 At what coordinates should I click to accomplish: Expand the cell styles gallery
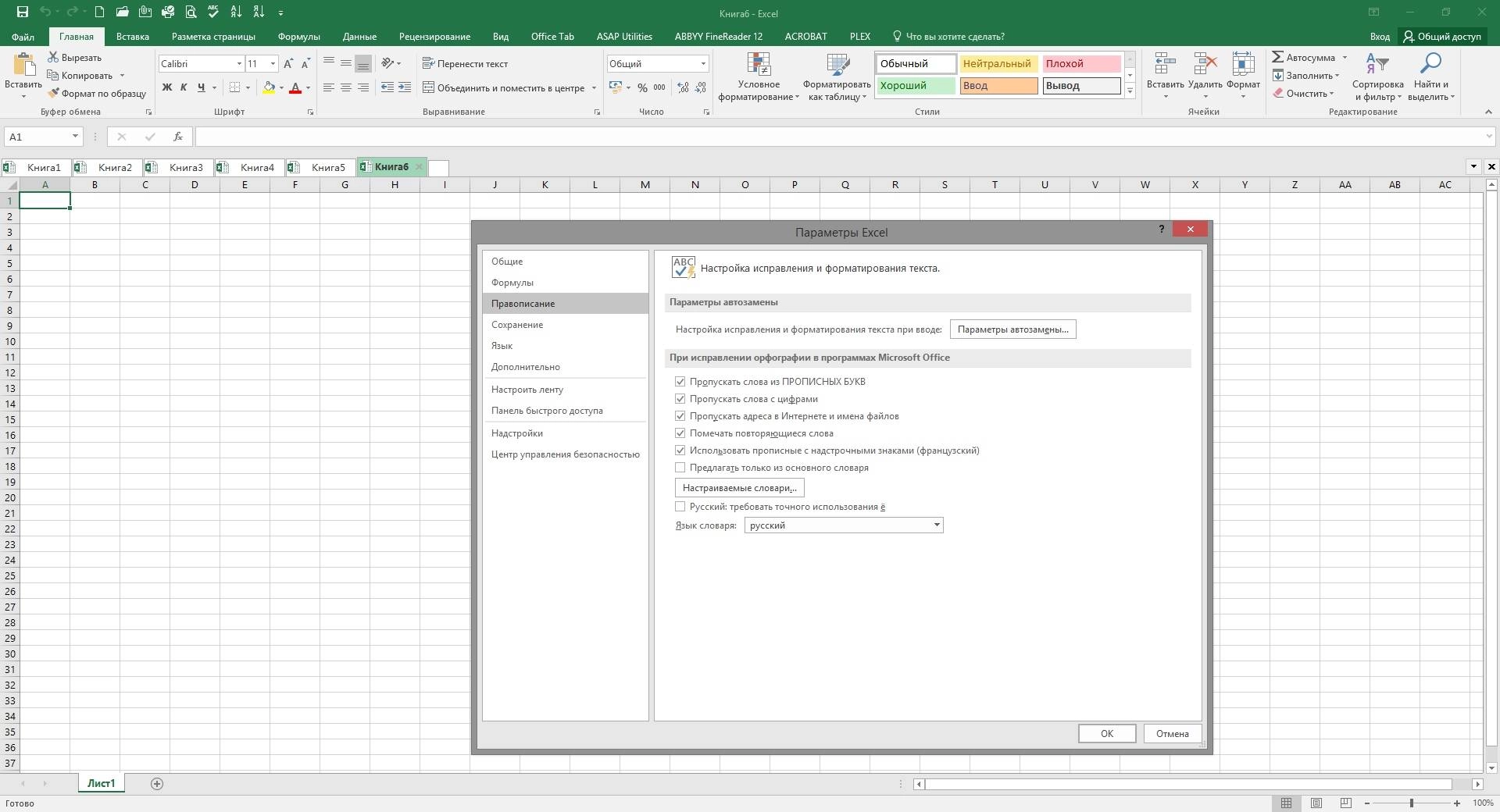[x=1130, y=91]
